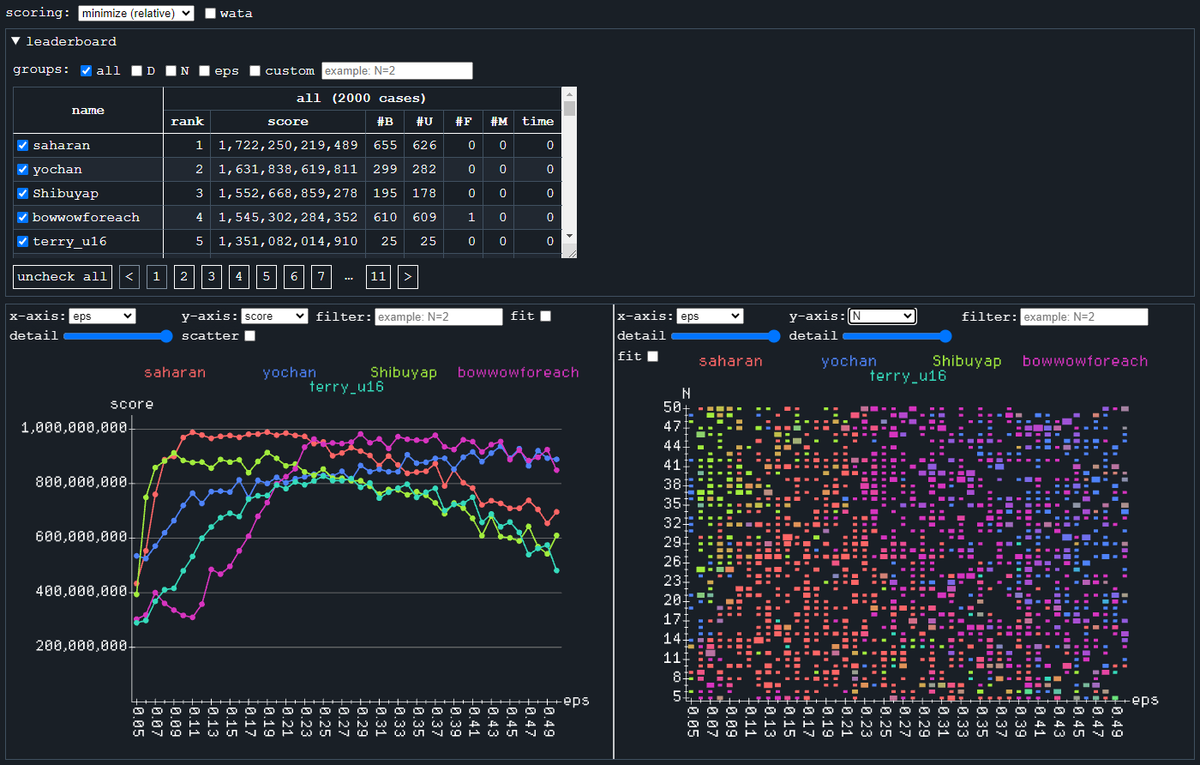
Task: Sort leaderboard by #M column
Action: coord(501,121)
